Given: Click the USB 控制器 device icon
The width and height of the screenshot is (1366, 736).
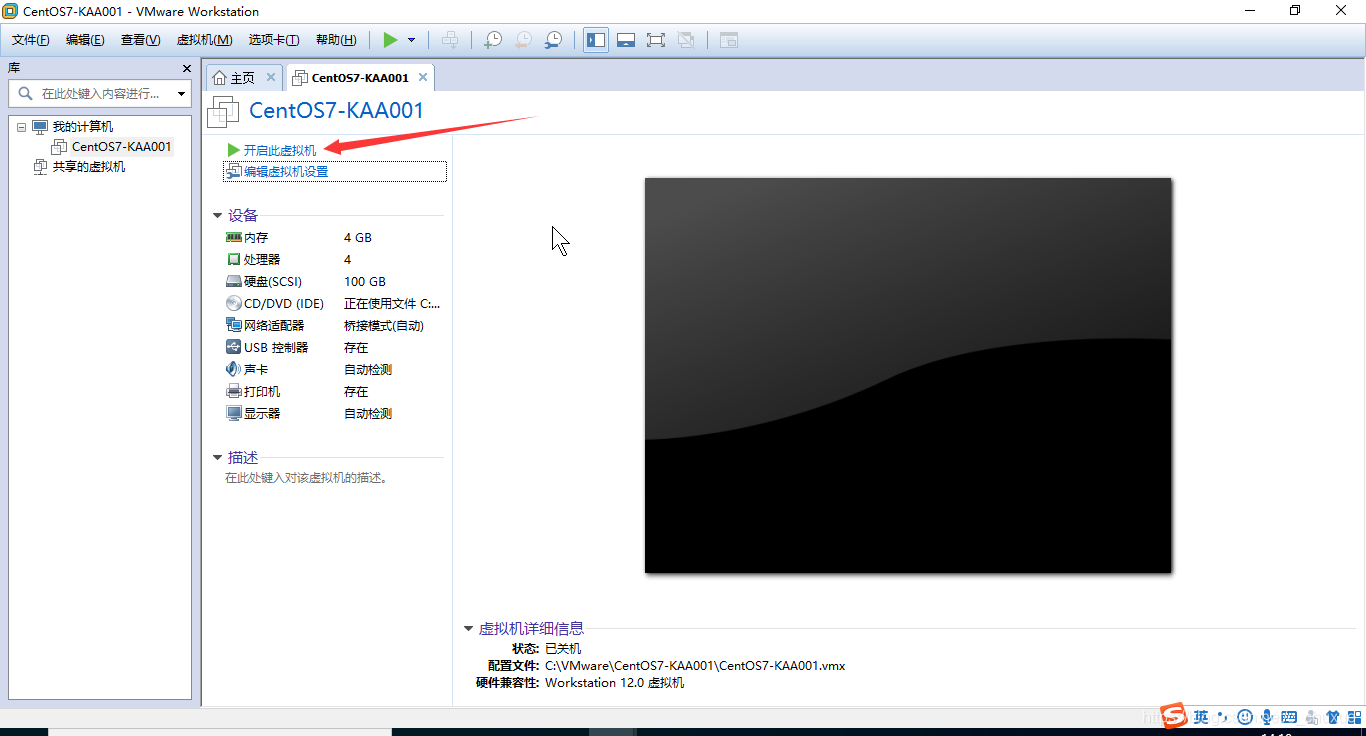Looking at the screenshot, I should pyautogui.click(x=234, y=347).
